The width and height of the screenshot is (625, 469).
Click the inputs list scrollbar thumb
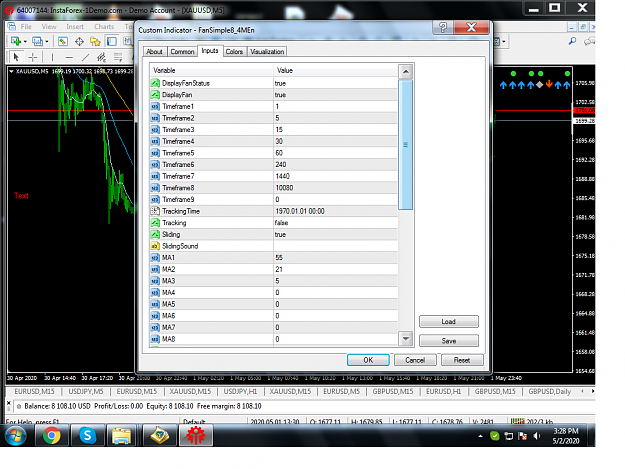tap(406, 145)
